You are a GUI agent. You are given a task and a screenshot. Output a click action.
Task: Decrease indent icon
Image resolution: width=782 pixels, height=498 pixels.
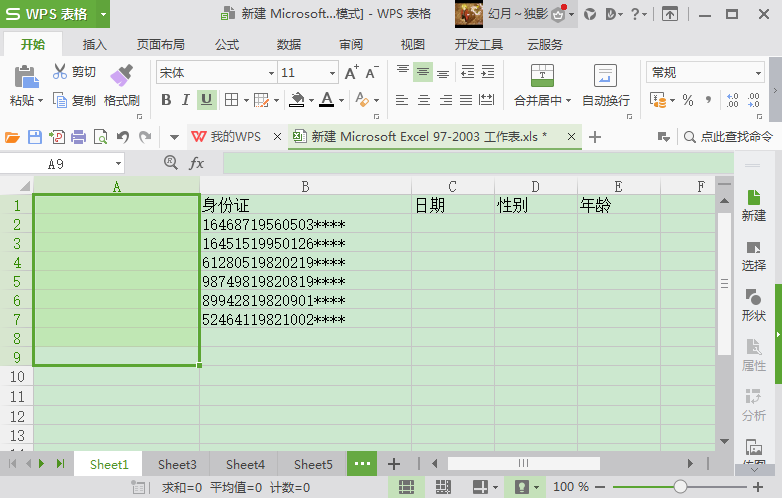(x=467, y=72)
